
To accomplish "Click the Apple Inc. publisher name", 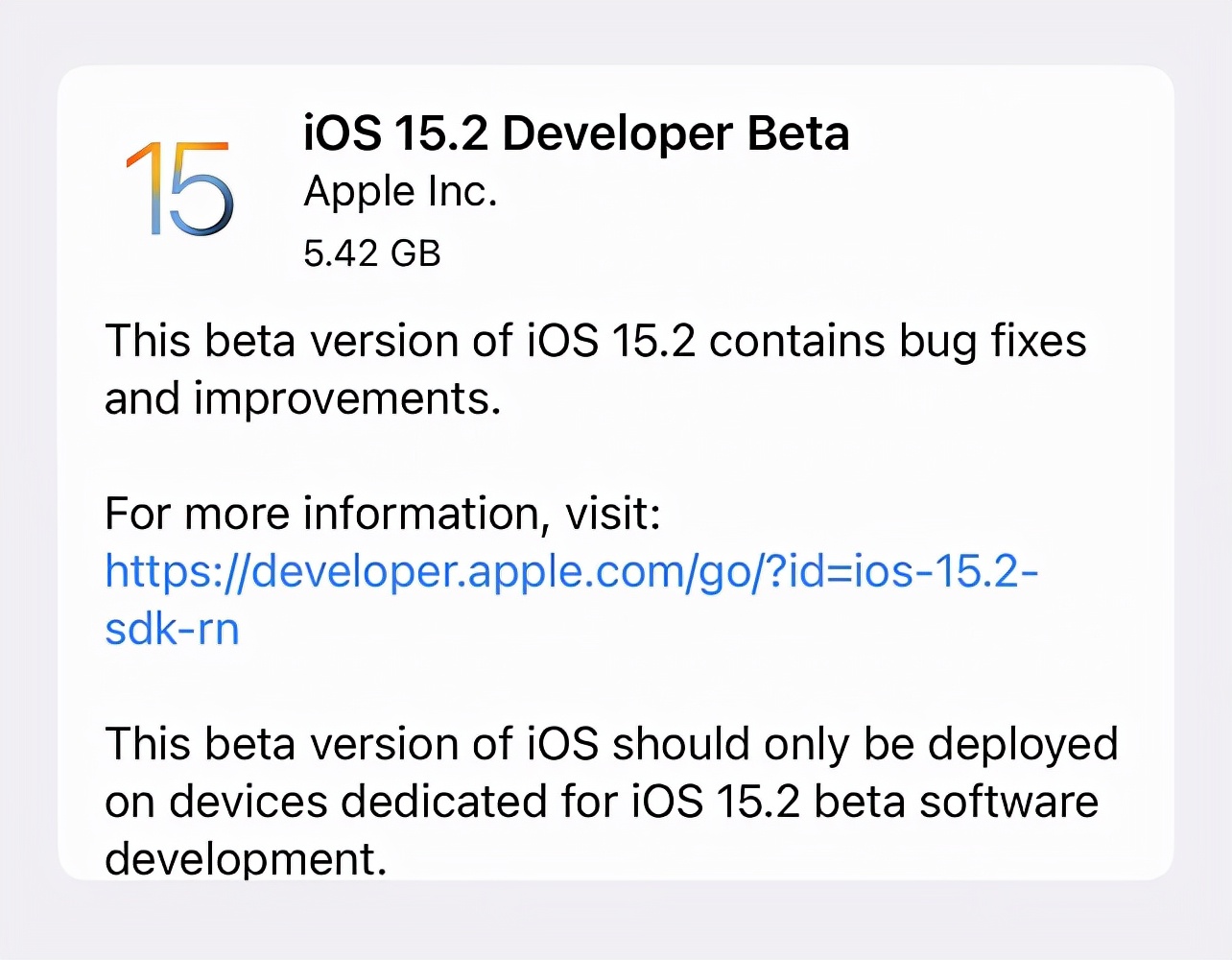I will 401,190.
